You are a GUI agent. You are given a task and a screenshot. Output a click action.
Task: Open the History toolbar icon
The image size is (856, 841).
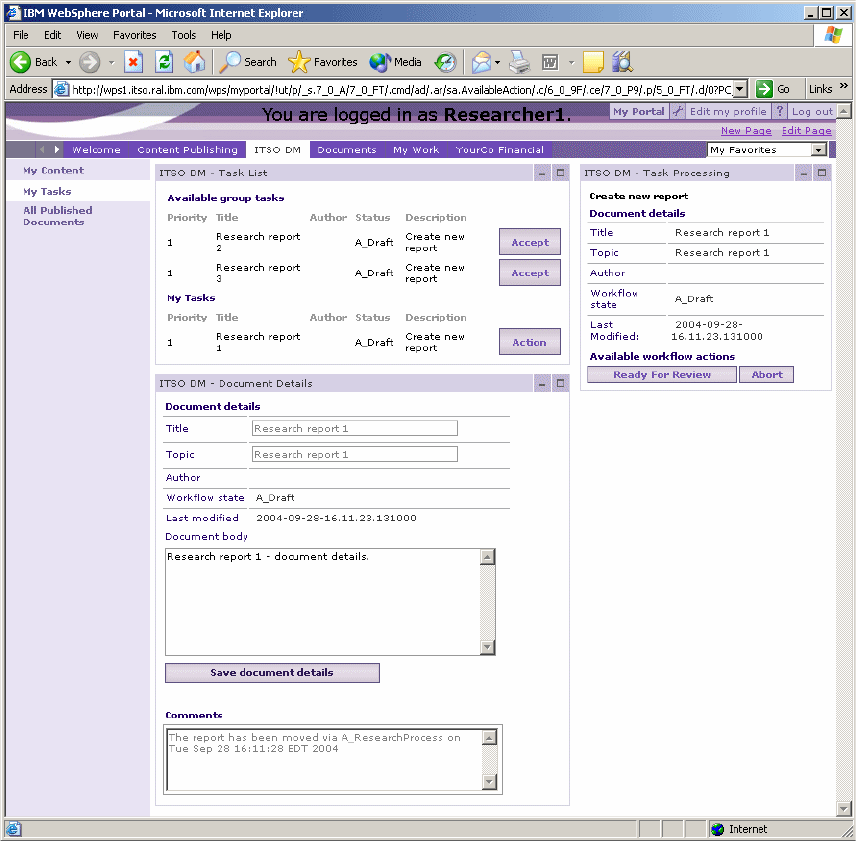tap(445, 62)
